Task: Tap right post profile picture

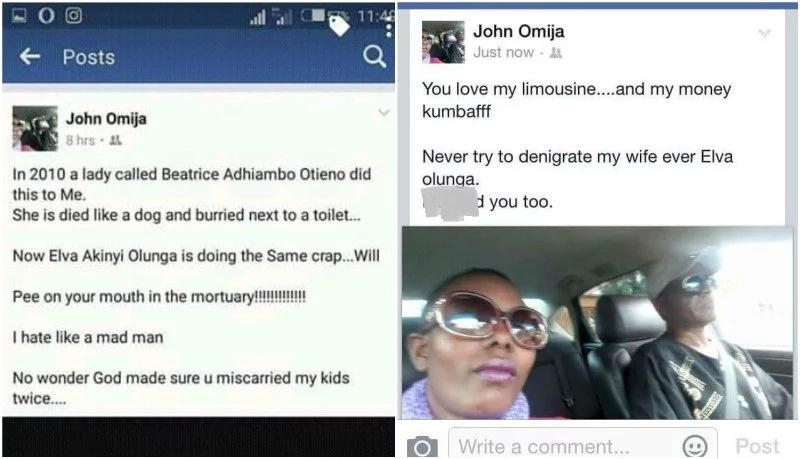Action: point(443,42)
